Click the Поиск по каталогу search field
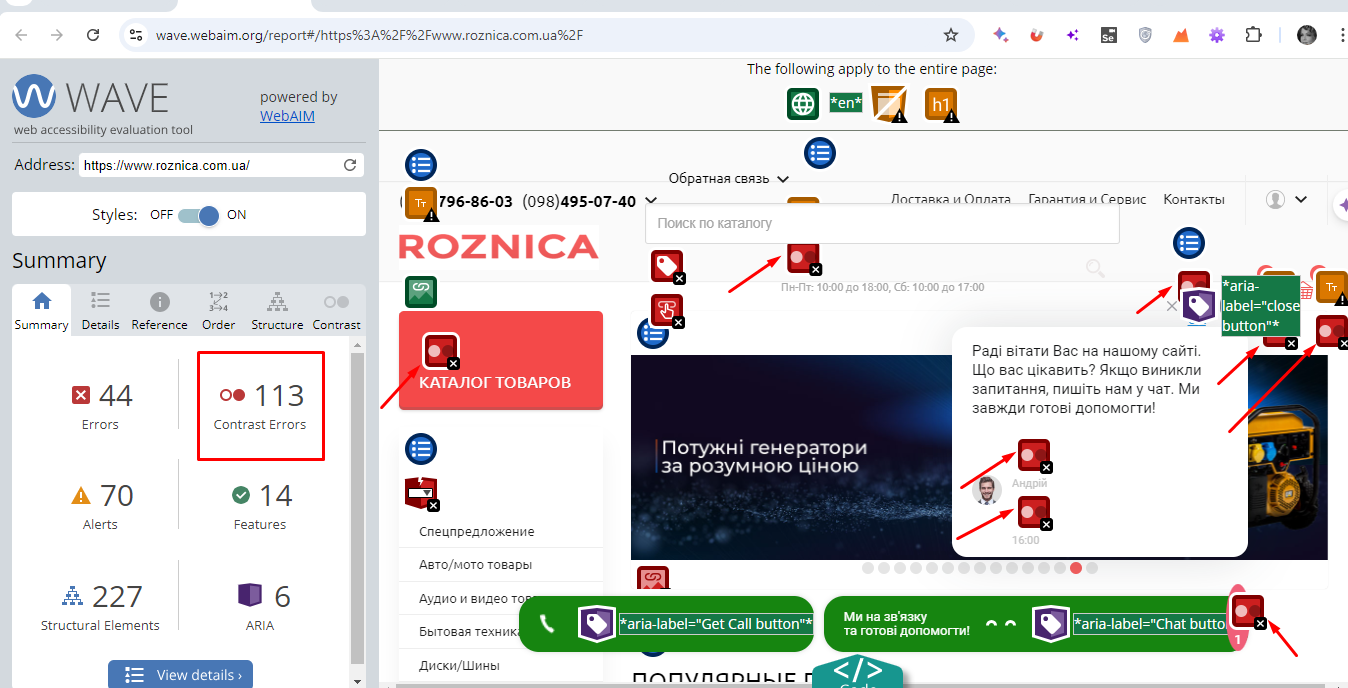Screen dimensions: 1348x688 (881, 224)
